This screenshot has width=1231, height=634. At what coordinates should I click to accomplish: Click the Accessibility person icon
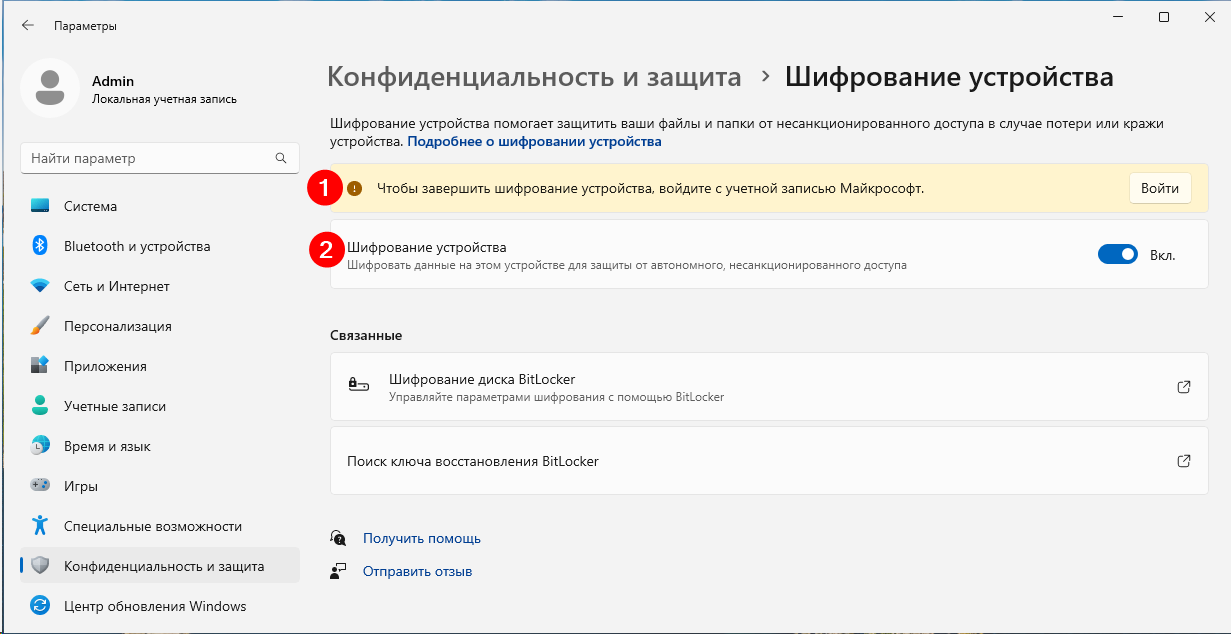coord(40,526)
